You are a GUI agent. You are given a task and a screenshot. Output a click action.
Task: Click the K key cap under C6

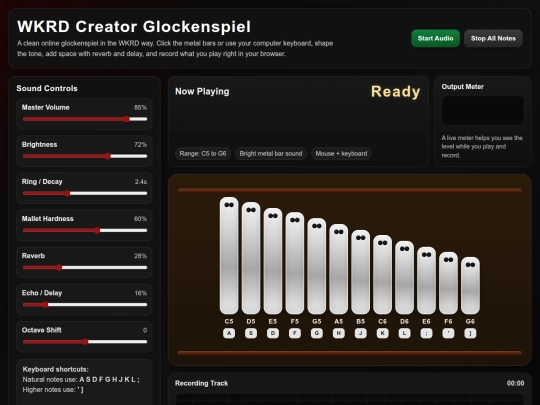click(383, 333)
